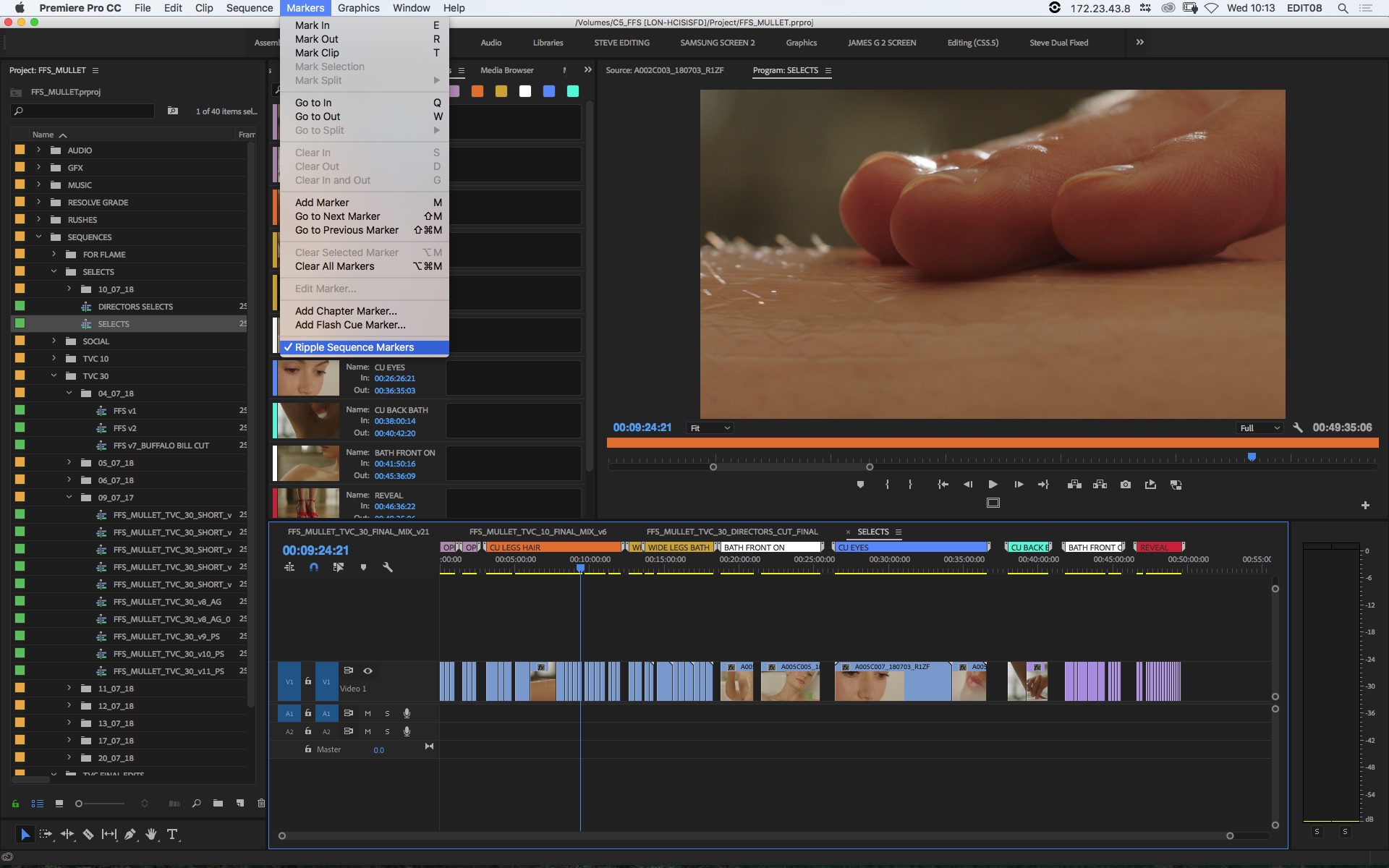The image size is (1389, 868).
Task: Select the Type tool
Action: point(172,834)
